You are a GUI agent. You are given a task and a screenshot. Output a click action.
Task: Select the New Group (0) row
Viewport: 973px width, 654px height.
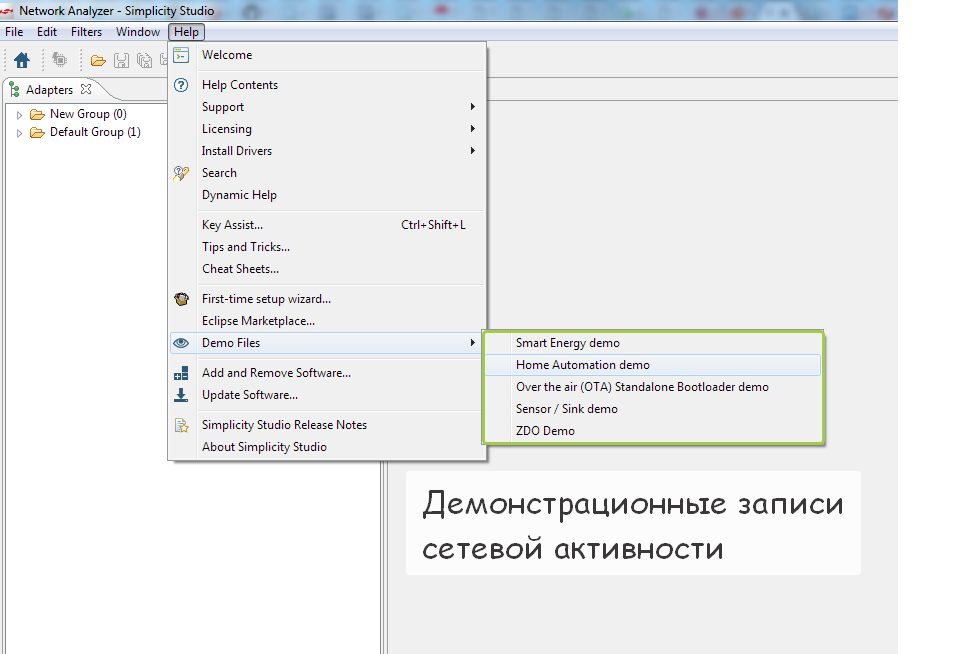pyautogui.click(x=88, y=114)
